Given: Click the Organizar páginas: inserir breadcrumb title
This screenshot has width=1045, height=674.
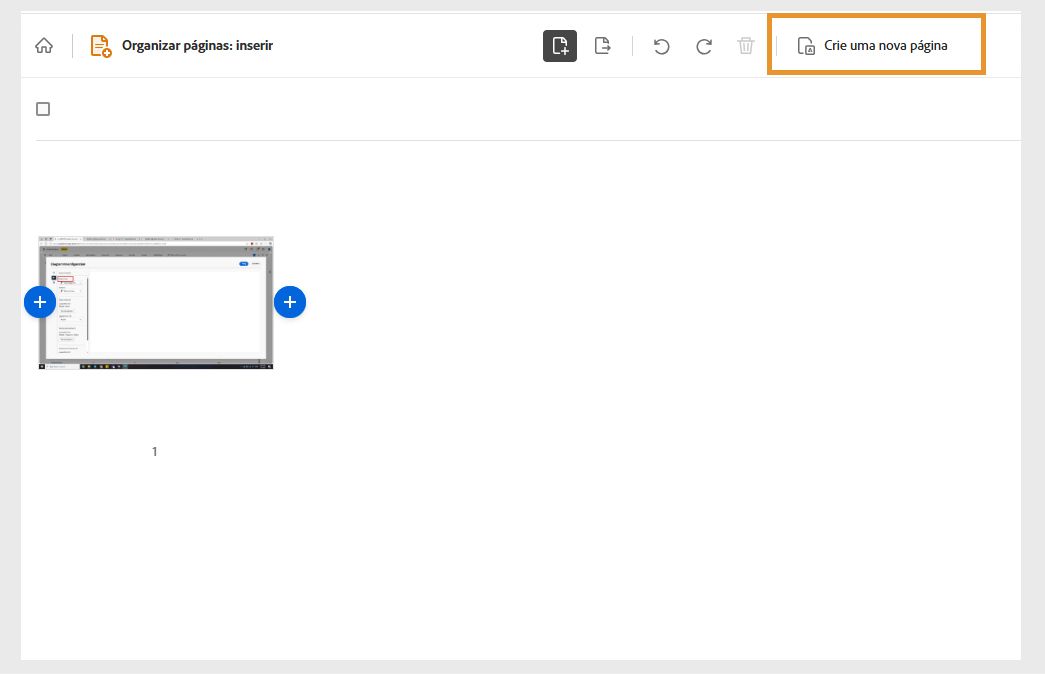Looking at the screenshot, I should [198, 44].
